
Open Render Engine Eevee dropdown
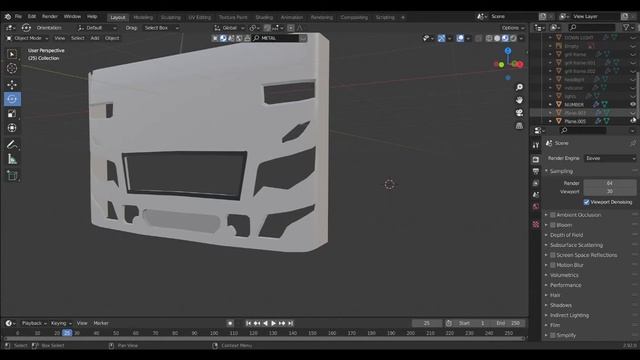(x=610, y=158)
